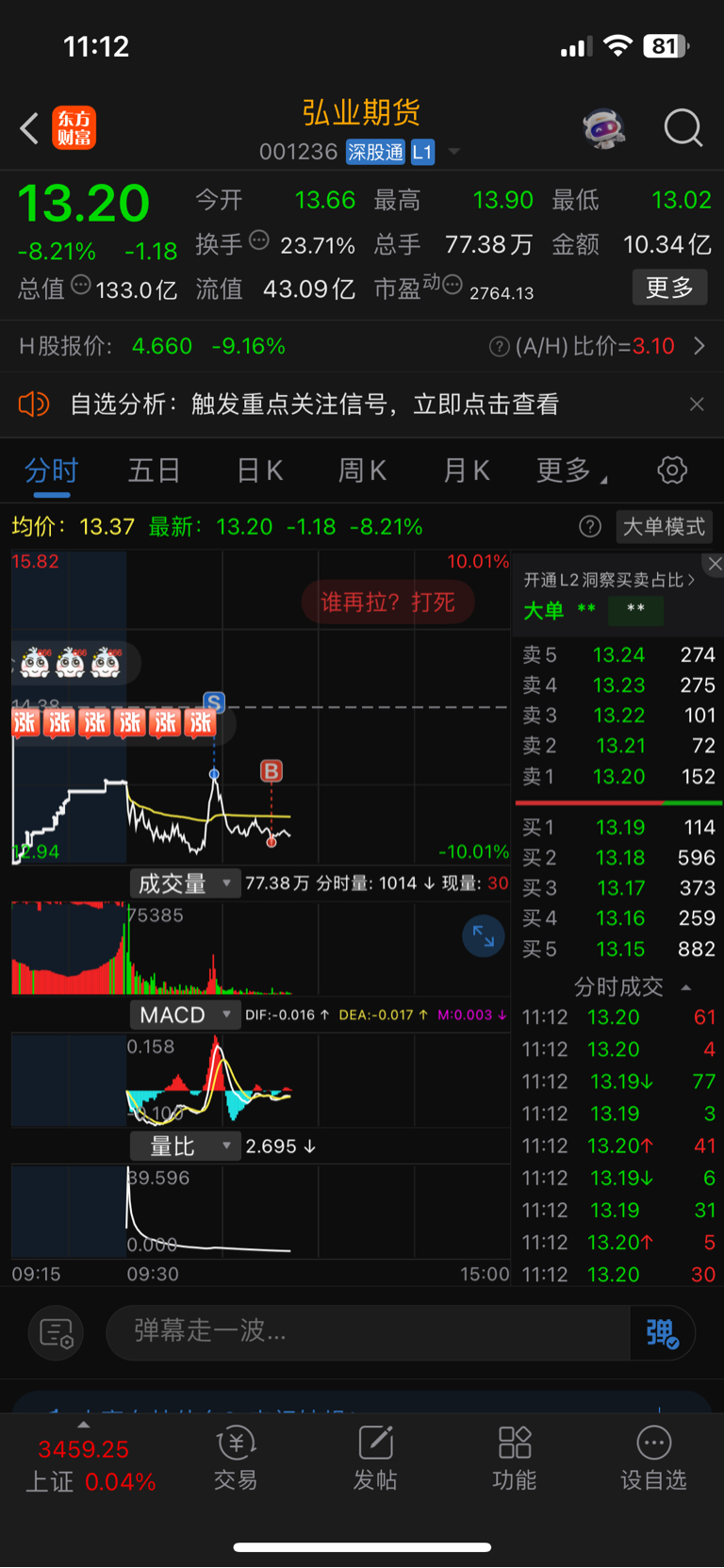The image size is (724, 1568).
Task: Switch to the 月K tab
Action: pyautogui.click(x=466, y=470)
